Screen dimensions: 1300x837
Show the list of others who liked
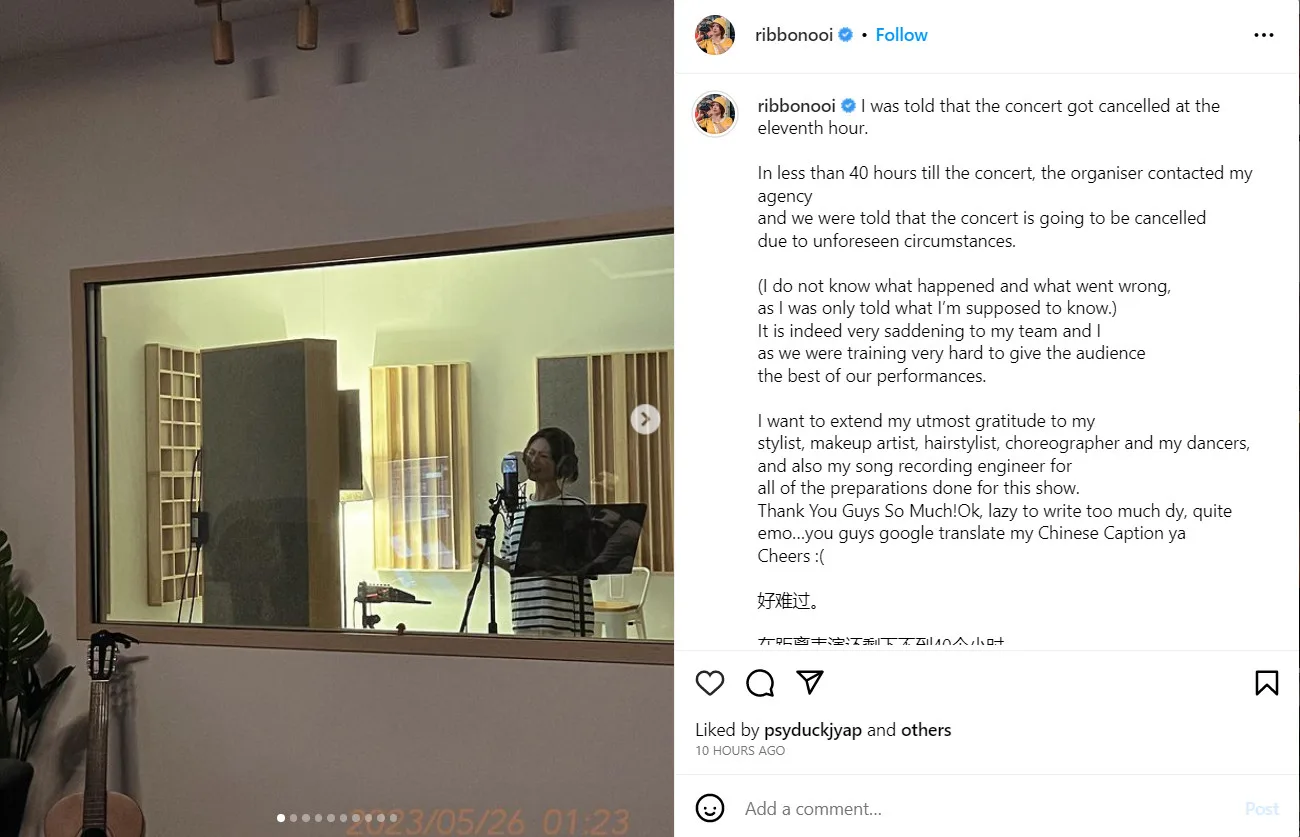[x=926, y=730]
